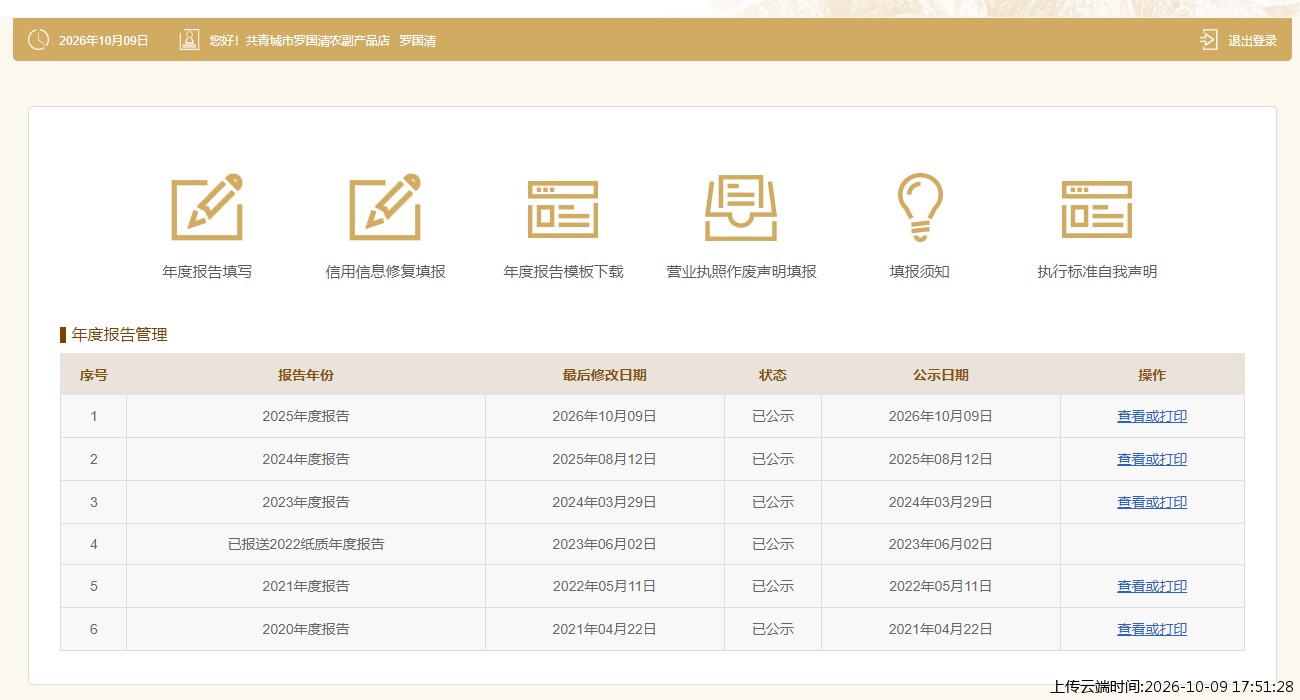View or print the 2024年度报告
This screenshot has width=1300, height=700.
(x=1152, y=459)
